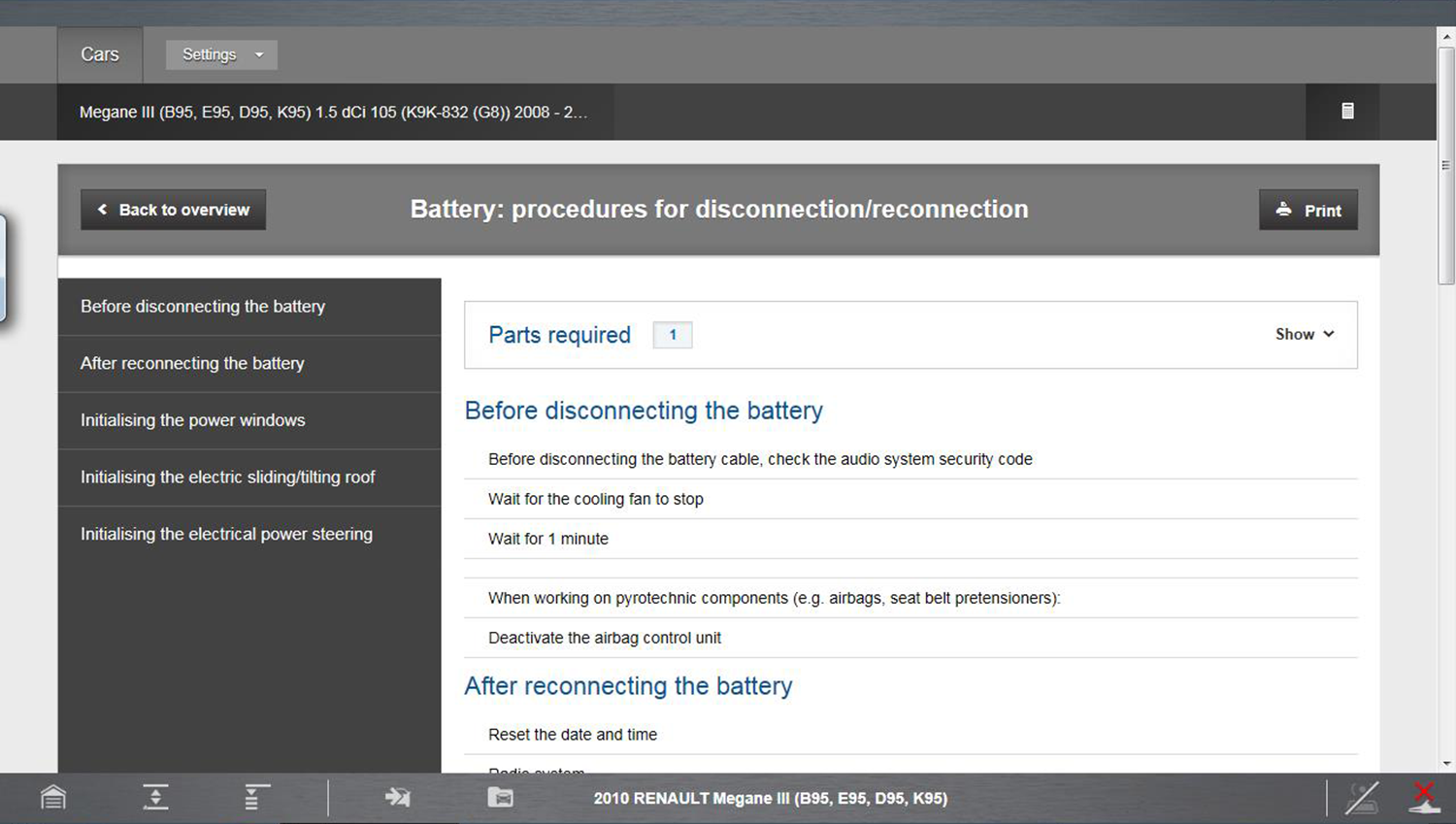
Task: Open the Settings dropdown menu
Action: click(221, 54)
